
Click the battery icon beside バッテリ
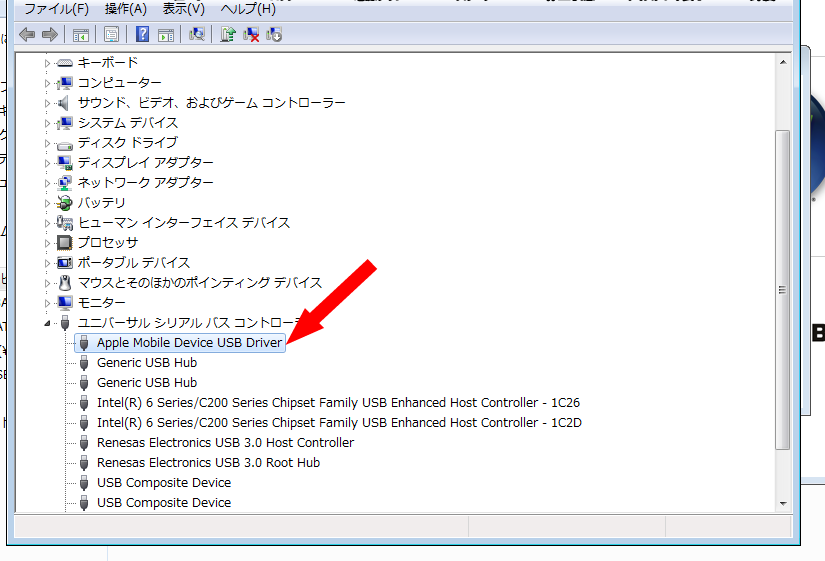pos(64,203)
